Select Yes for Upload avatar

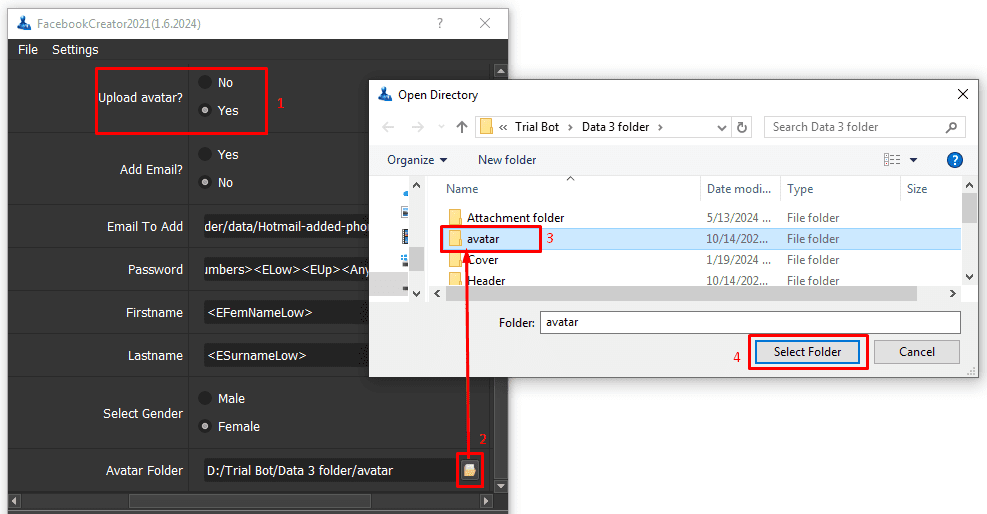click(205, 110)
